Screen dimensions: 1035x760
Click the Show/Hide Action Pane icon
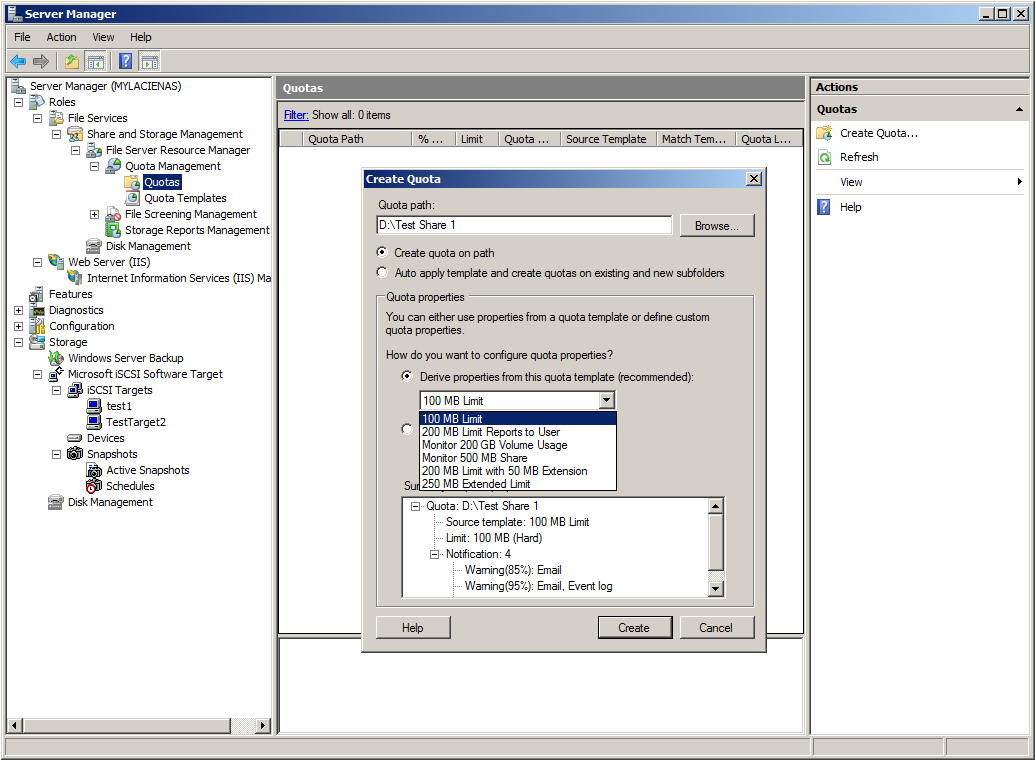pos(150,61)
